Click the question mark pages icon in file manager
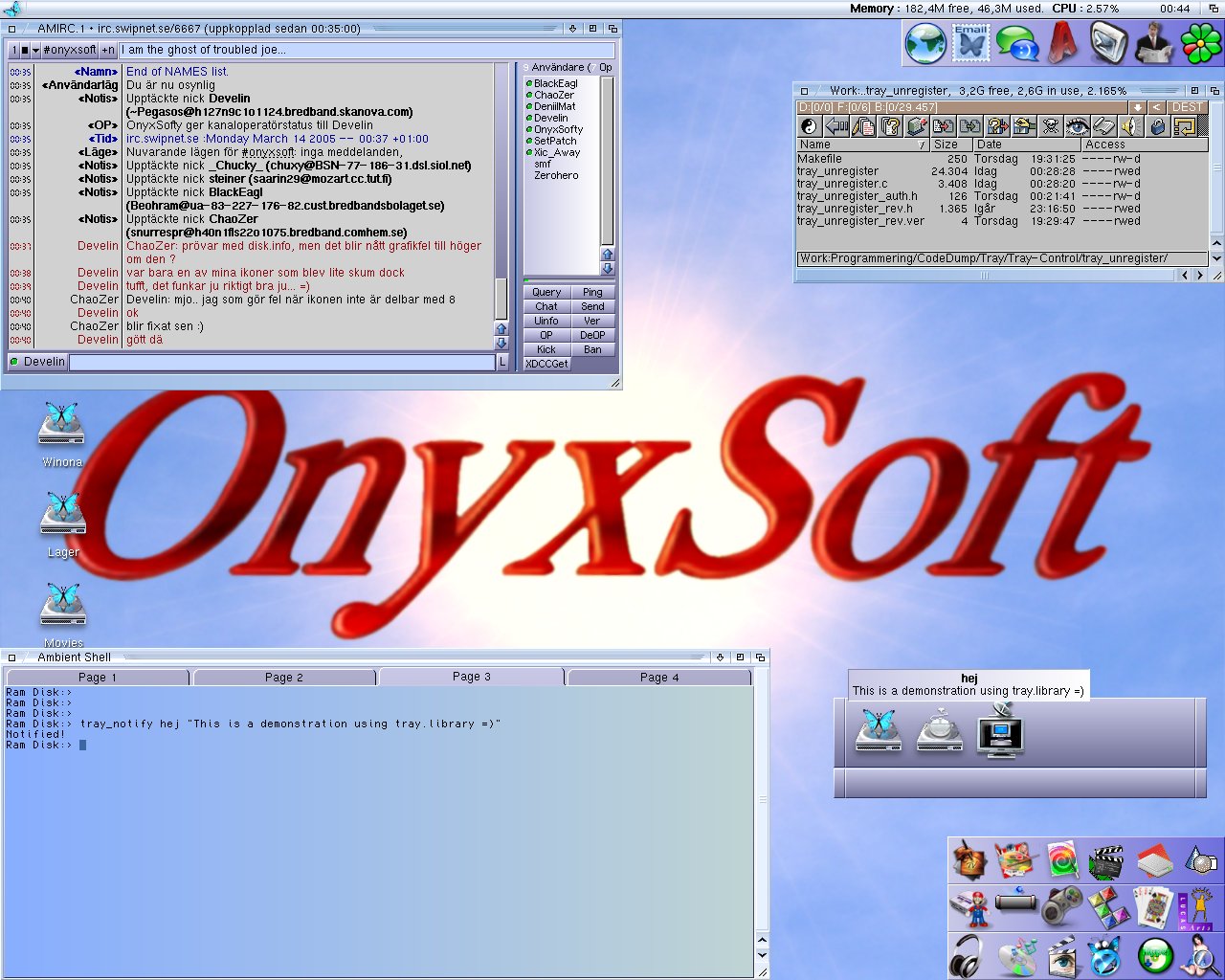The height and width of the screenshot is (980, 1225). [x=890, y=126]
